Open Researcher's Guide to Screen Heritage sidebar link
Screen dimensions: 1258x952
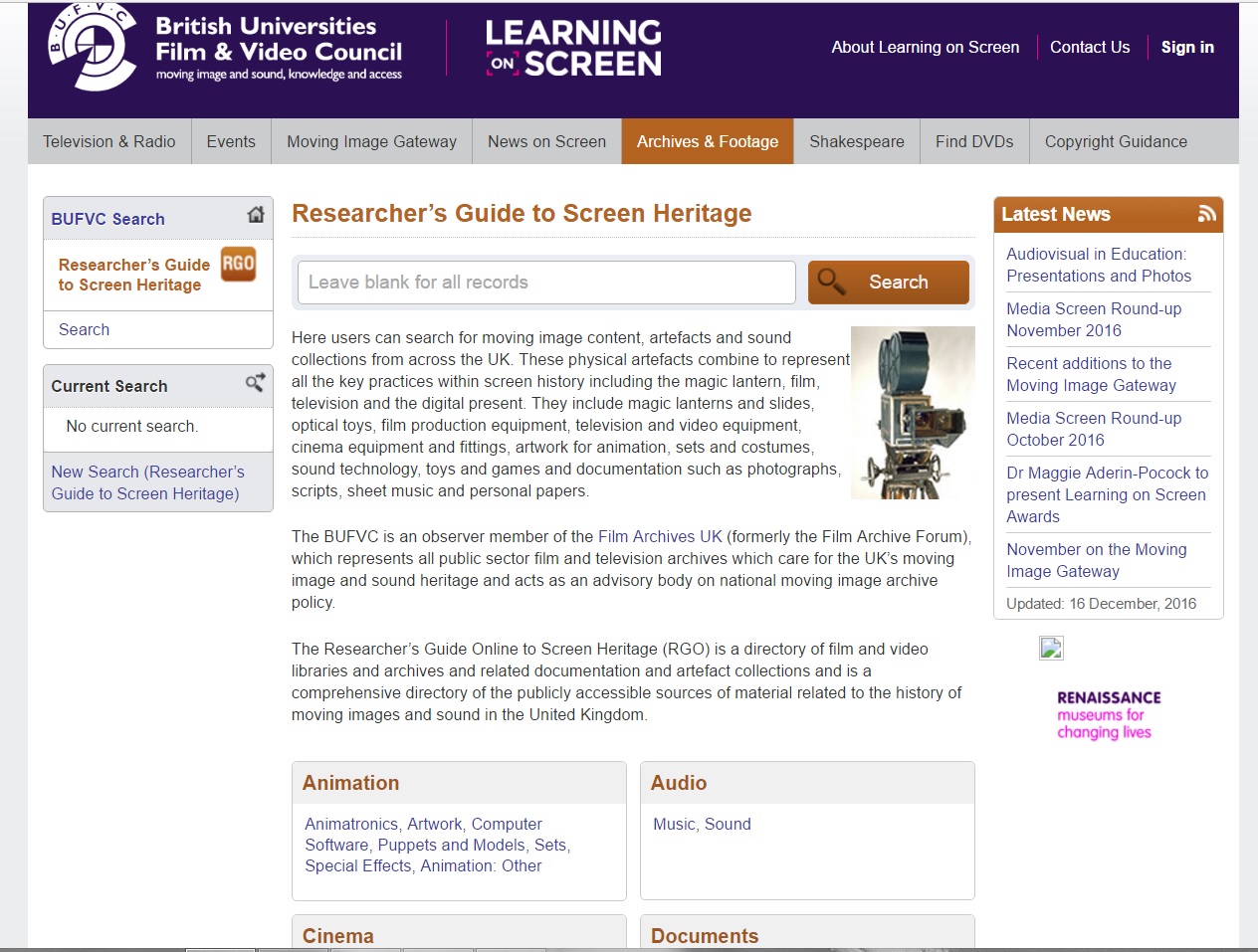coord(134,275)
